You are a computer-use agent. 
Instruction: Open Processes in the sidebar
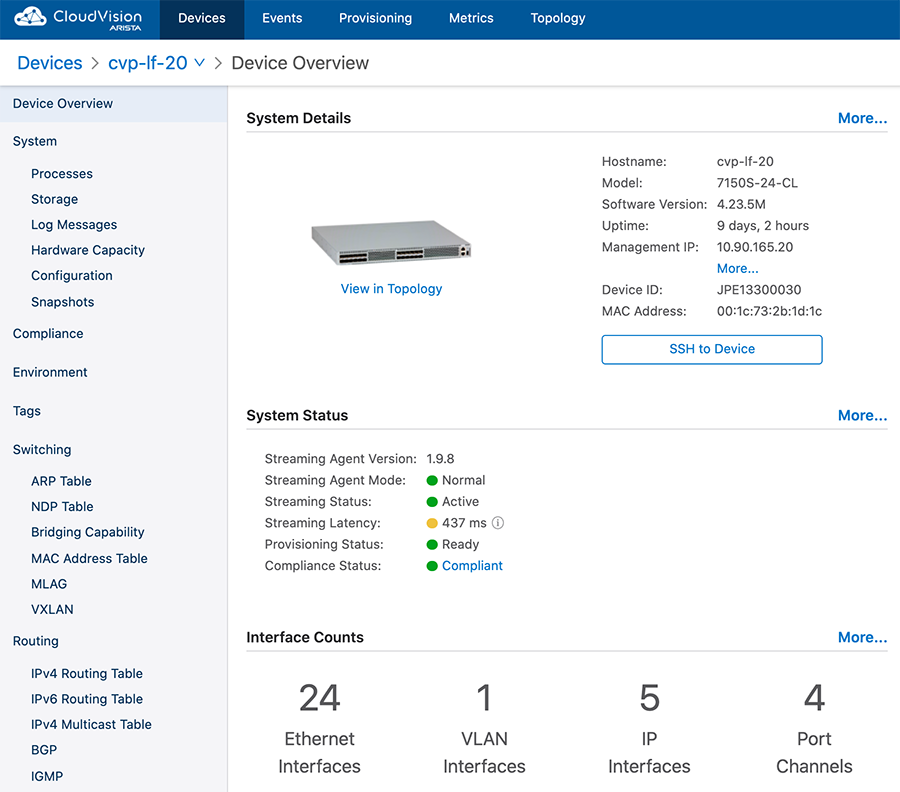point(62,174)
